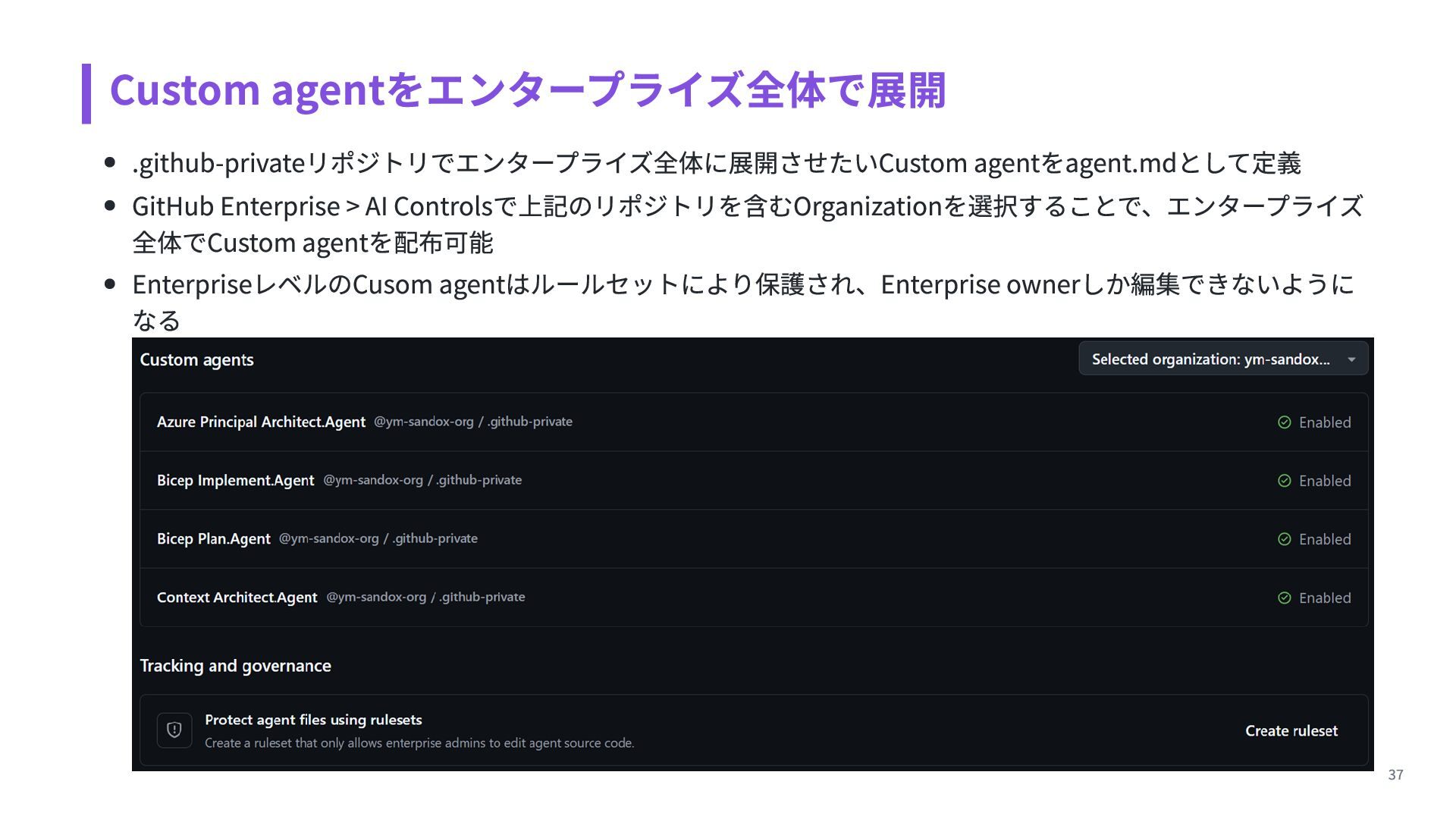
Task: Open the Bicep Implement.Agent entry
Action: [235, 481]
